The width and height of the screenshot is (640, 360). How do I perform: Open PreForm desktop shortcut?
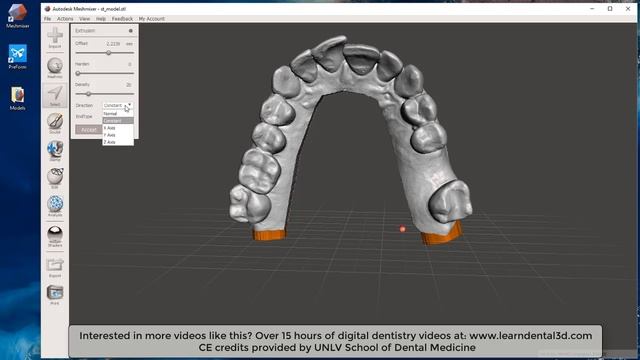pyautogui.click(x=18, y=57)
